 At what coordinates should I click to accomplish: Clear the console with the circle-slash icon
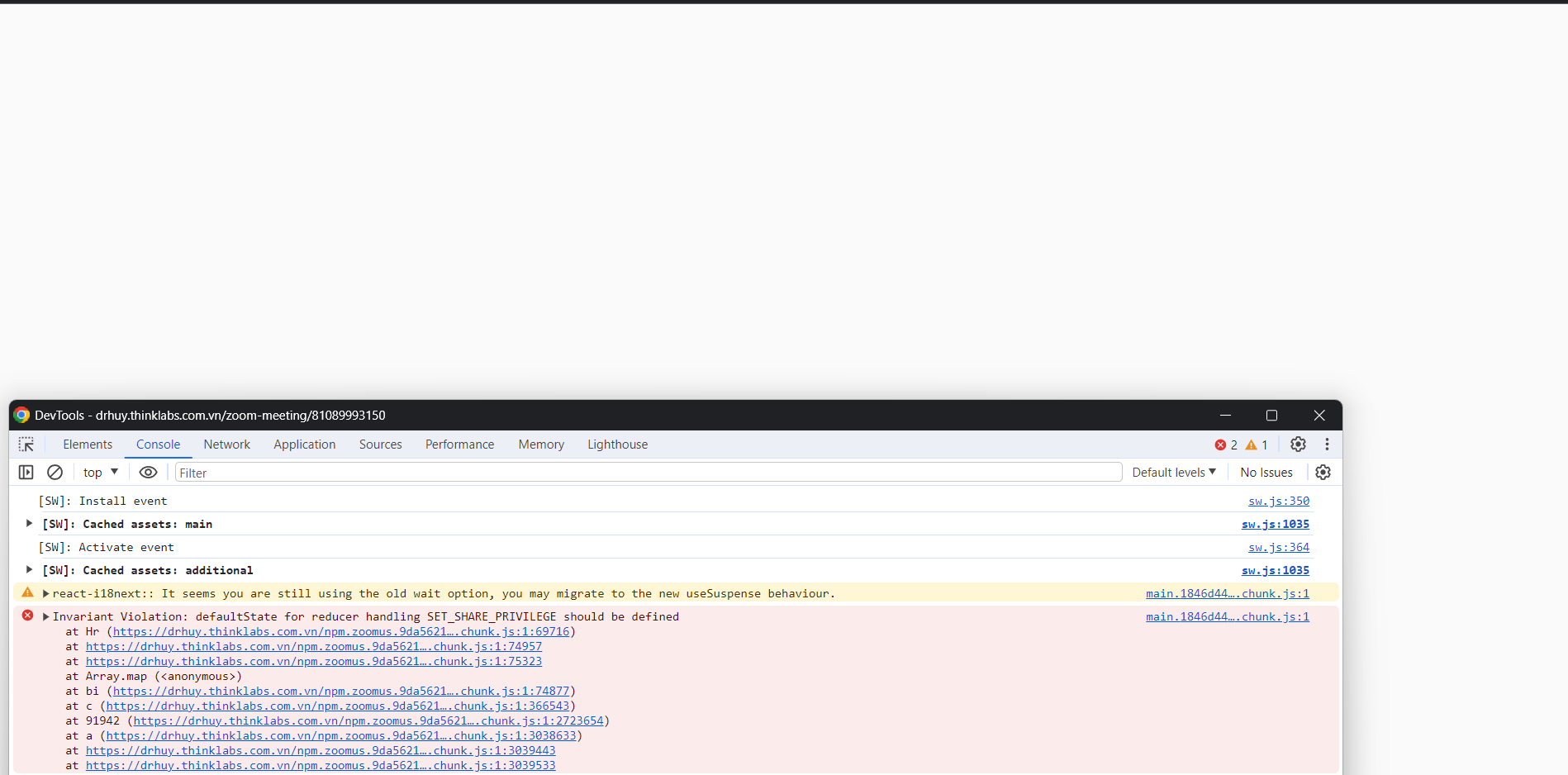(x=55, y=473)
